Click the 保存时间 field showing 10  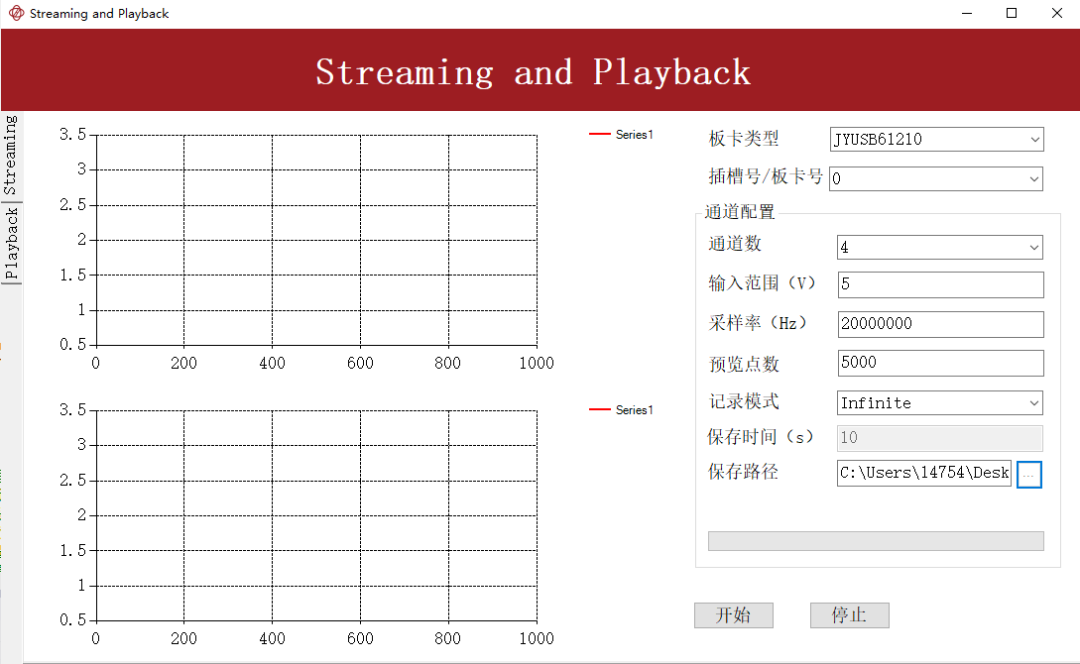(939, 438)
